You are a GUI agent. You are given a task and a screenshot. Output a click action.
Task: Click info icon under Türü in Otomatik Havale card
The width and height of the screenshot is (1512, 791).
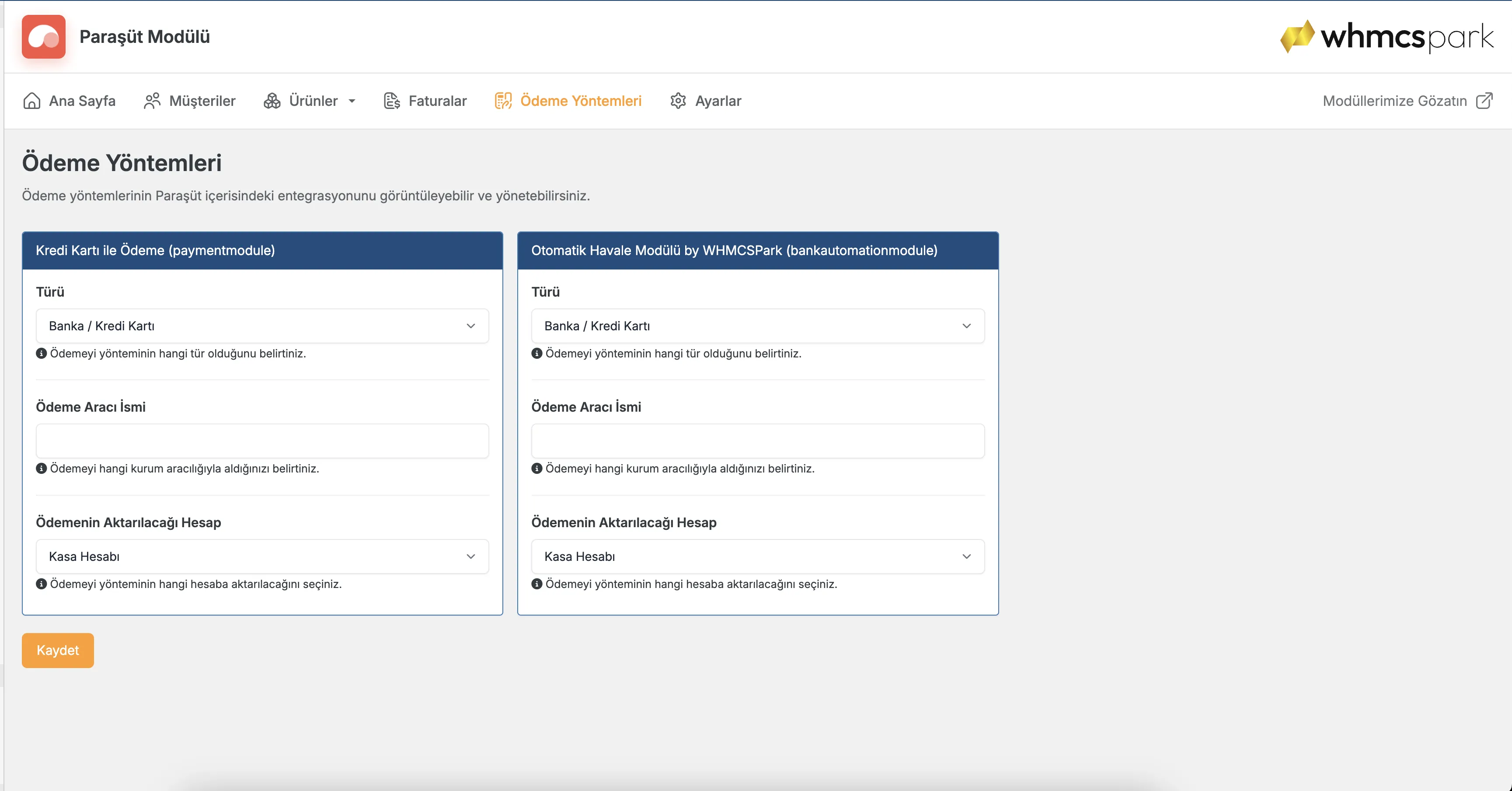(x=537, y=353)
